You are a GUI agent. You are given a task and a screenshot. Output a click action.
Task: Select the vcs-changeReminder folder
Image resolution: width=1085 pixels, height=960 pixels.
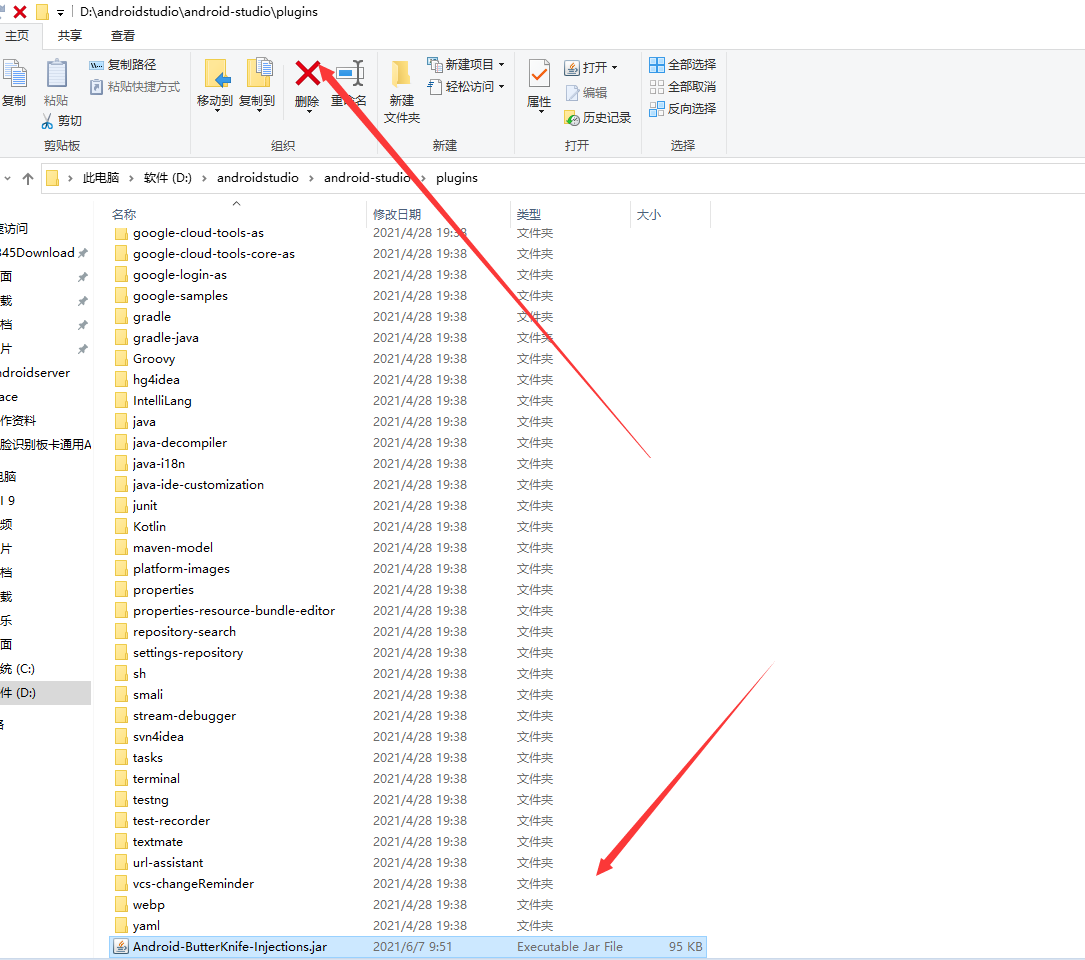(193, 884)
